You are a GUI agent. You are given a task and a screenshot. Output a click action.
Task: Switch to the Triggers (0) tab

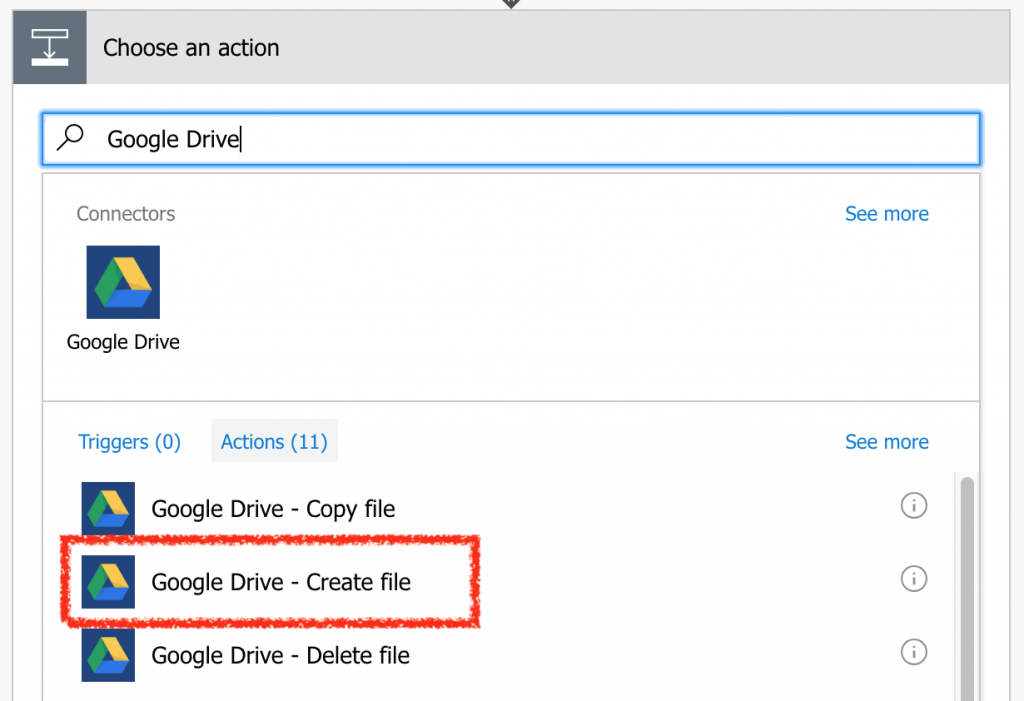pos(129,442)
